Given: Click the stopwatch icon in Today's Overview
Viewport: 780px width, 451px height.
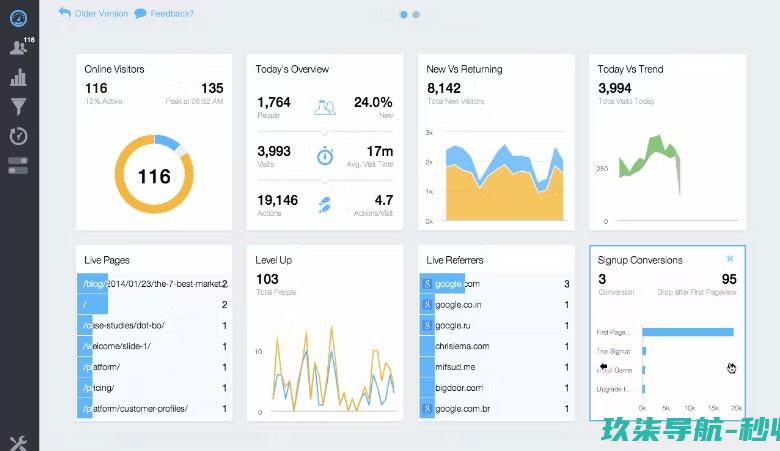Looking at the screenshot, I should (325, 156).
